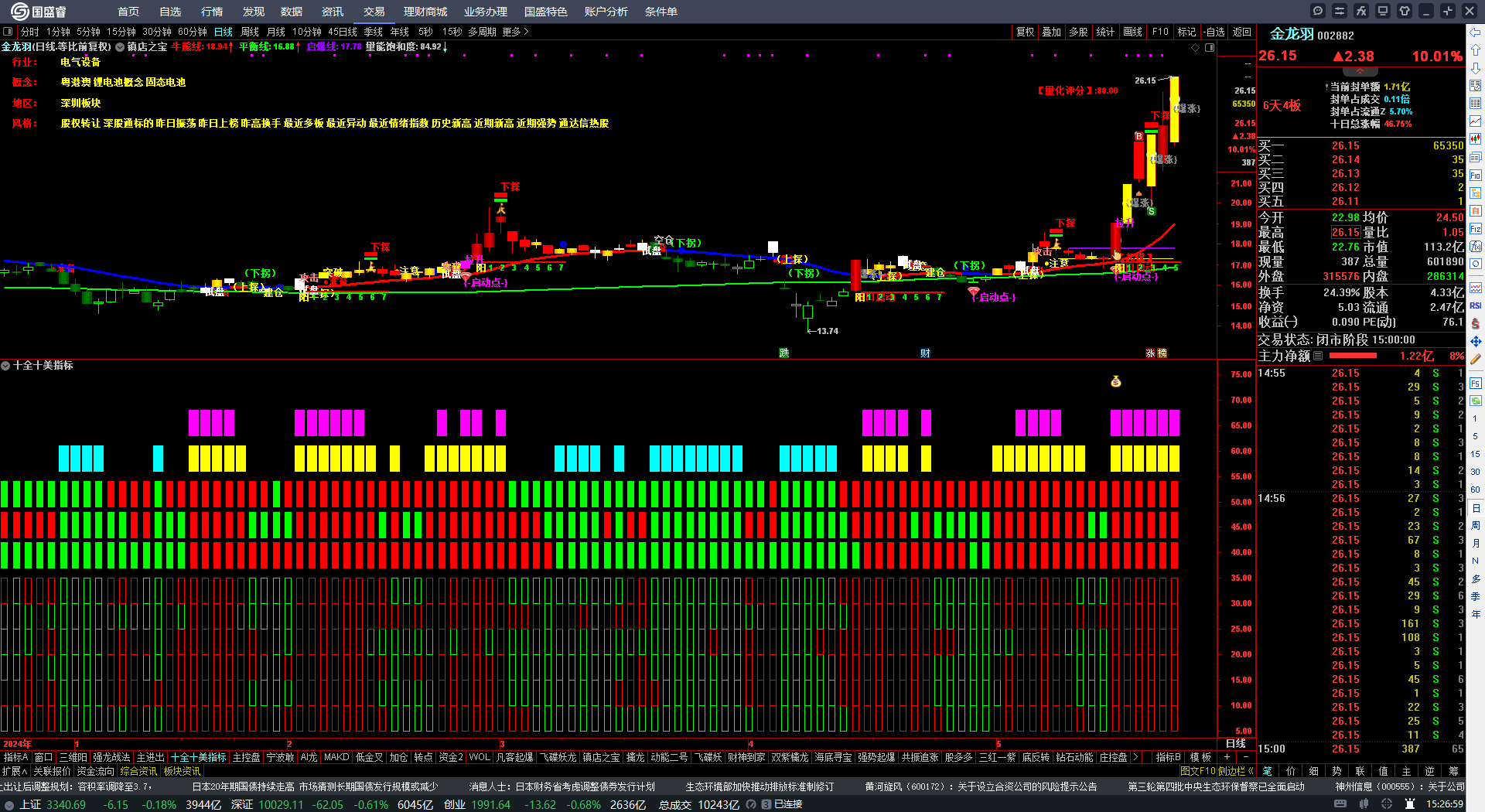Screen dimensions: 1485x812
Task: Click the diamond marker icon above chart
Action: pos(1196,47)
